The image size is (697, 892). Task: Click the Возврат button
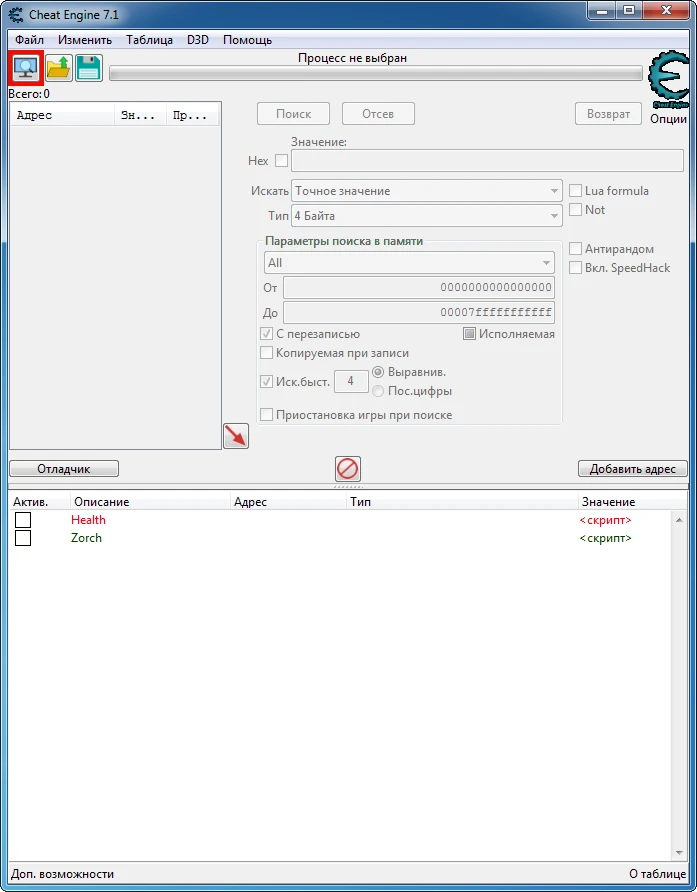[608, 114]
